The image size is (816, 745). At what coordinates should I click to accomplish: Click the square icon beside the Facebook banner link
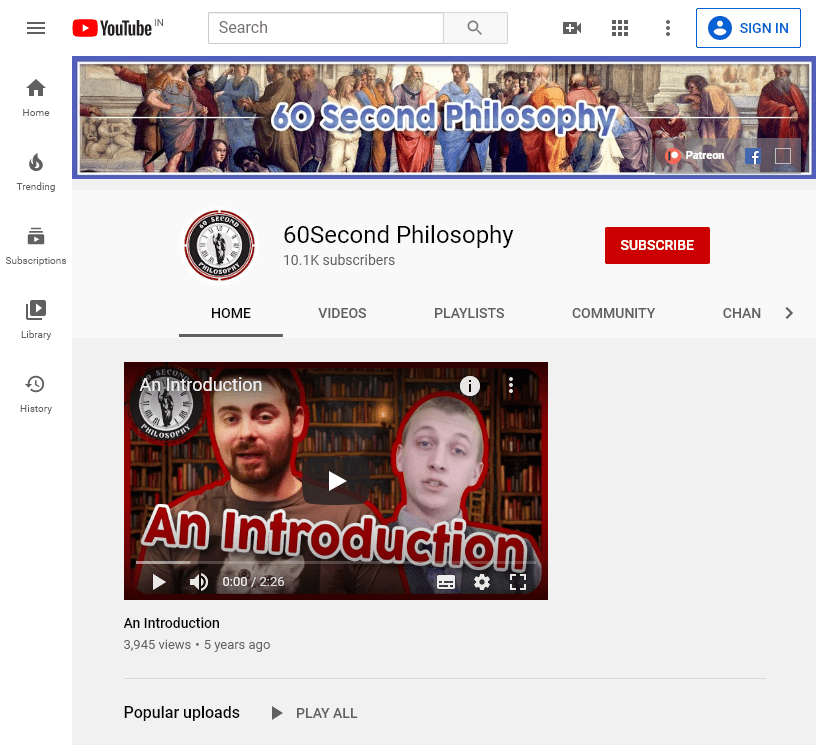pyautogui.click(x=783, y=156)
